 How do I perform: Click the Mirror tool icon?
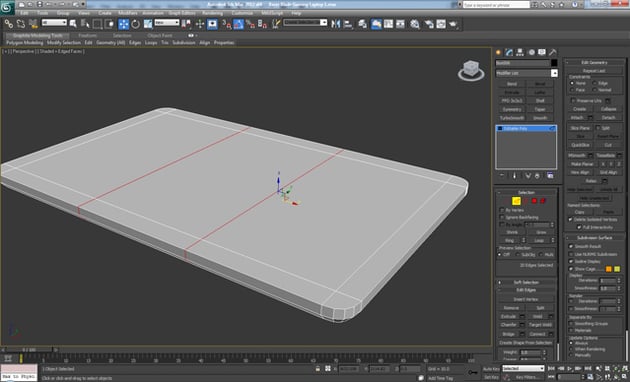336,24
